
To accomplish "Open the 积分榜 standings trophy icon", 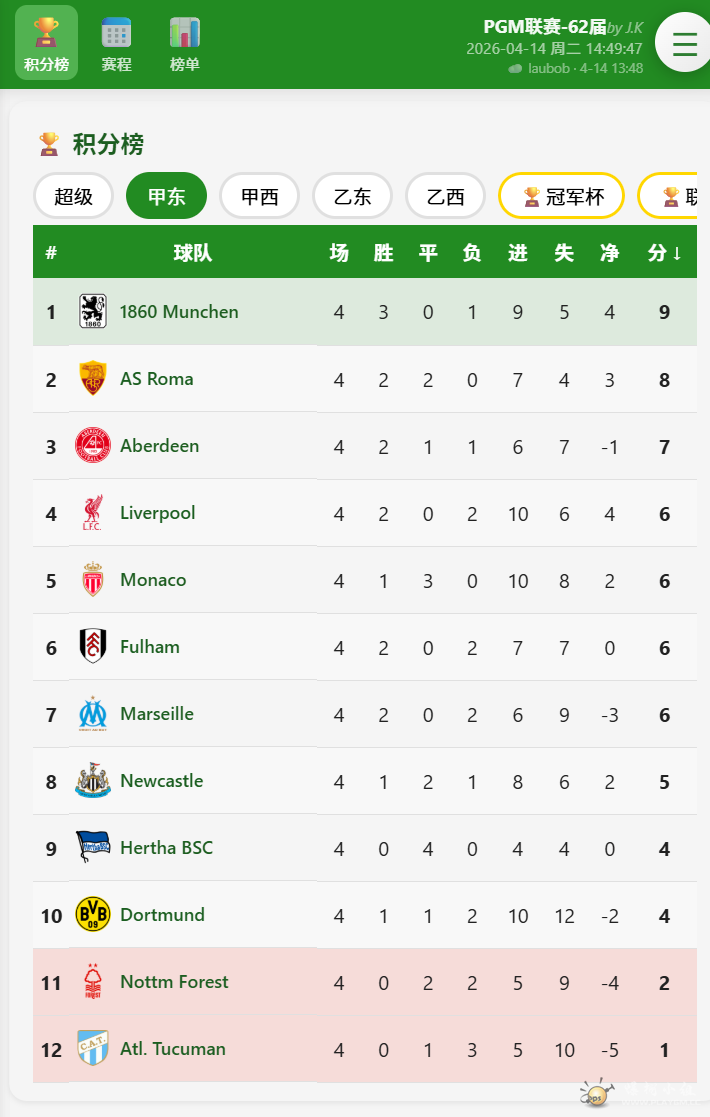I will click(46, 33).
